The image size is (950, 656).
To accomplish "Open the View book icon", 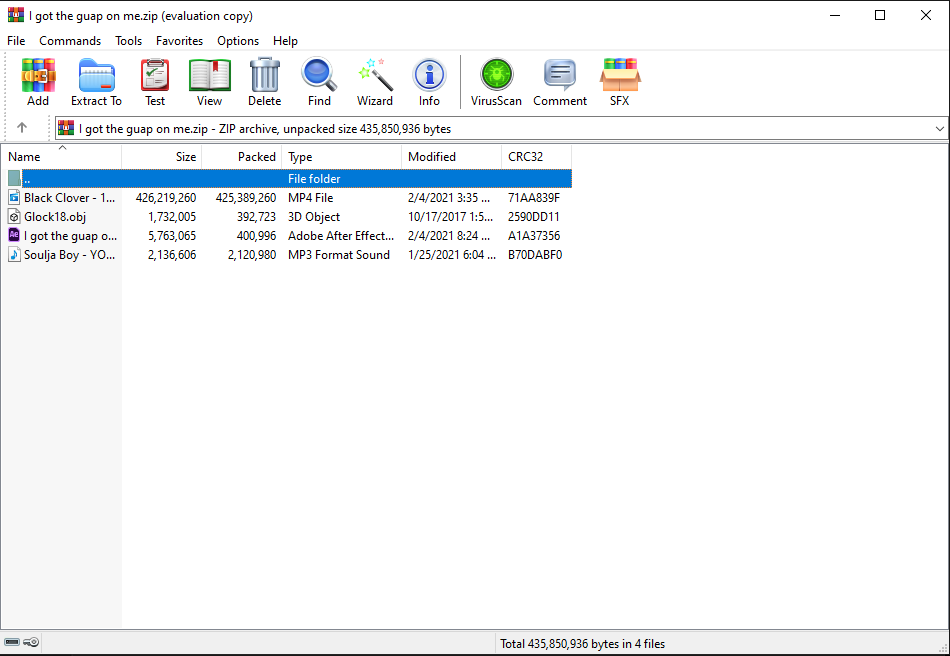I will pyautogui.click(x=210, y=75).
